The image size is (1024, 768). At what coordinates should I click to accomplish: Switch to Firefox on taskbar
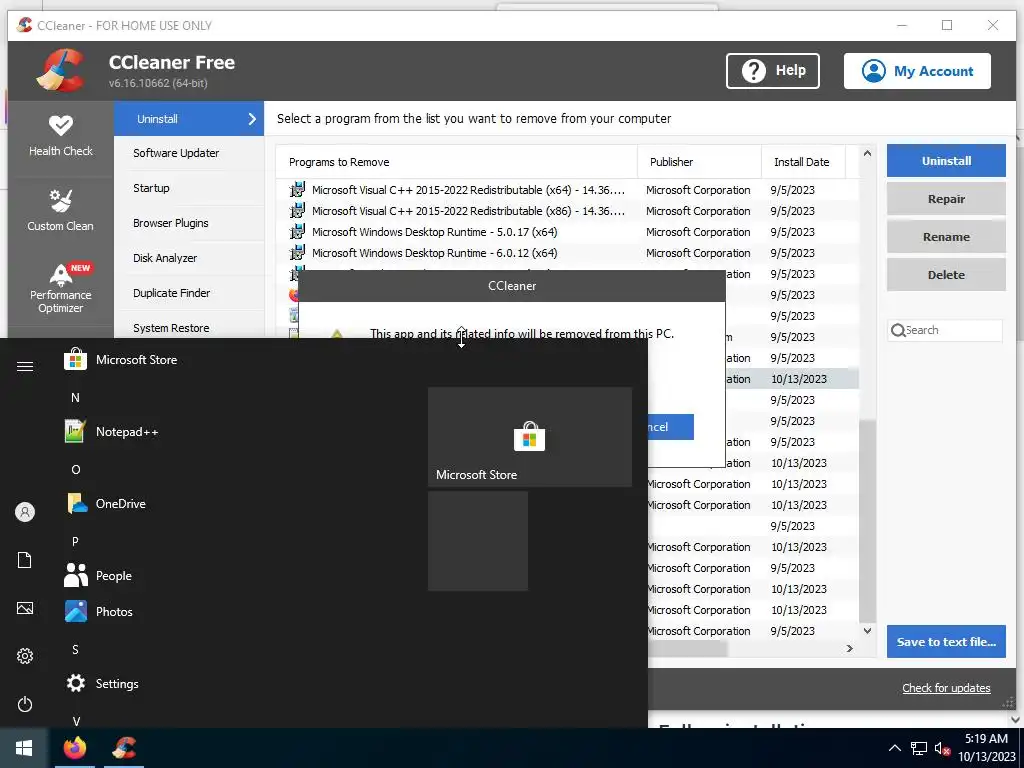[x=74, y=748]
